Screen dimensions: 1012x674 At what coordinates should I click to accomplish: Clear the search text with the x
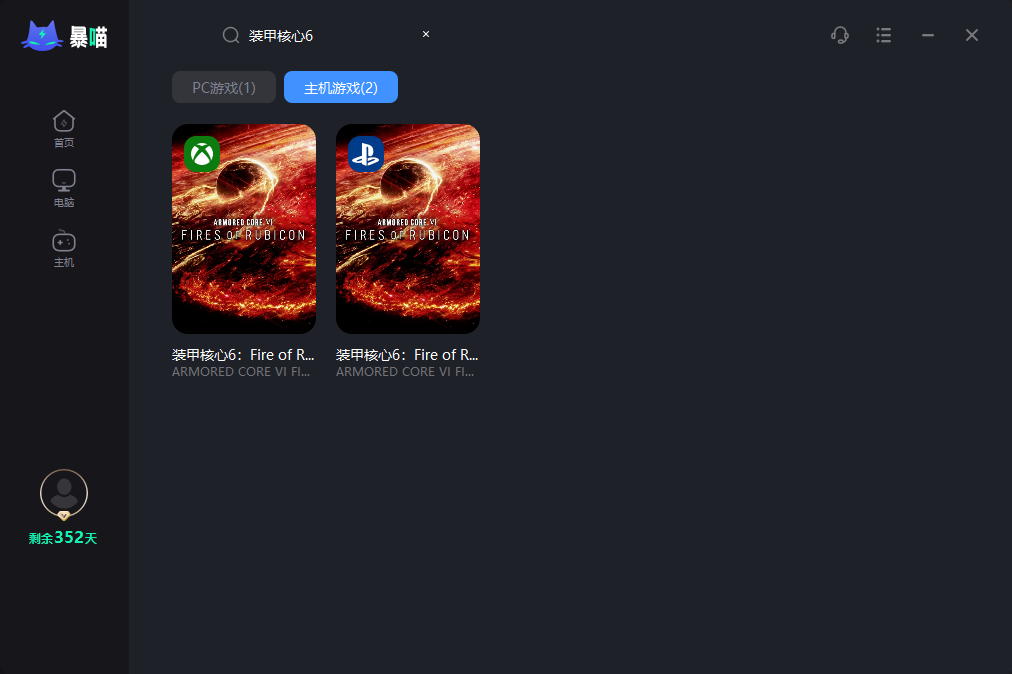[426, 34]
